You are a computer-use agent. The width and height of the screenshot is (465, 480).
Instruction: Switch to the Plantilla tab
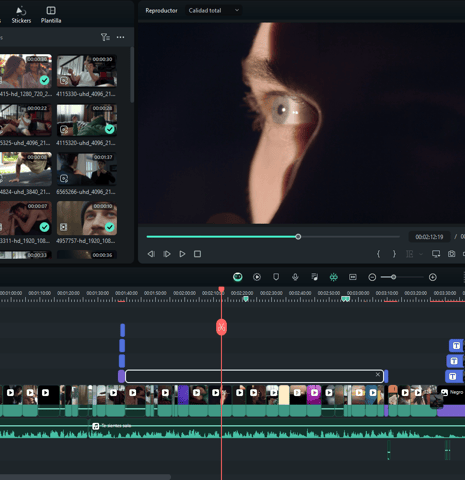pos(51,15)
